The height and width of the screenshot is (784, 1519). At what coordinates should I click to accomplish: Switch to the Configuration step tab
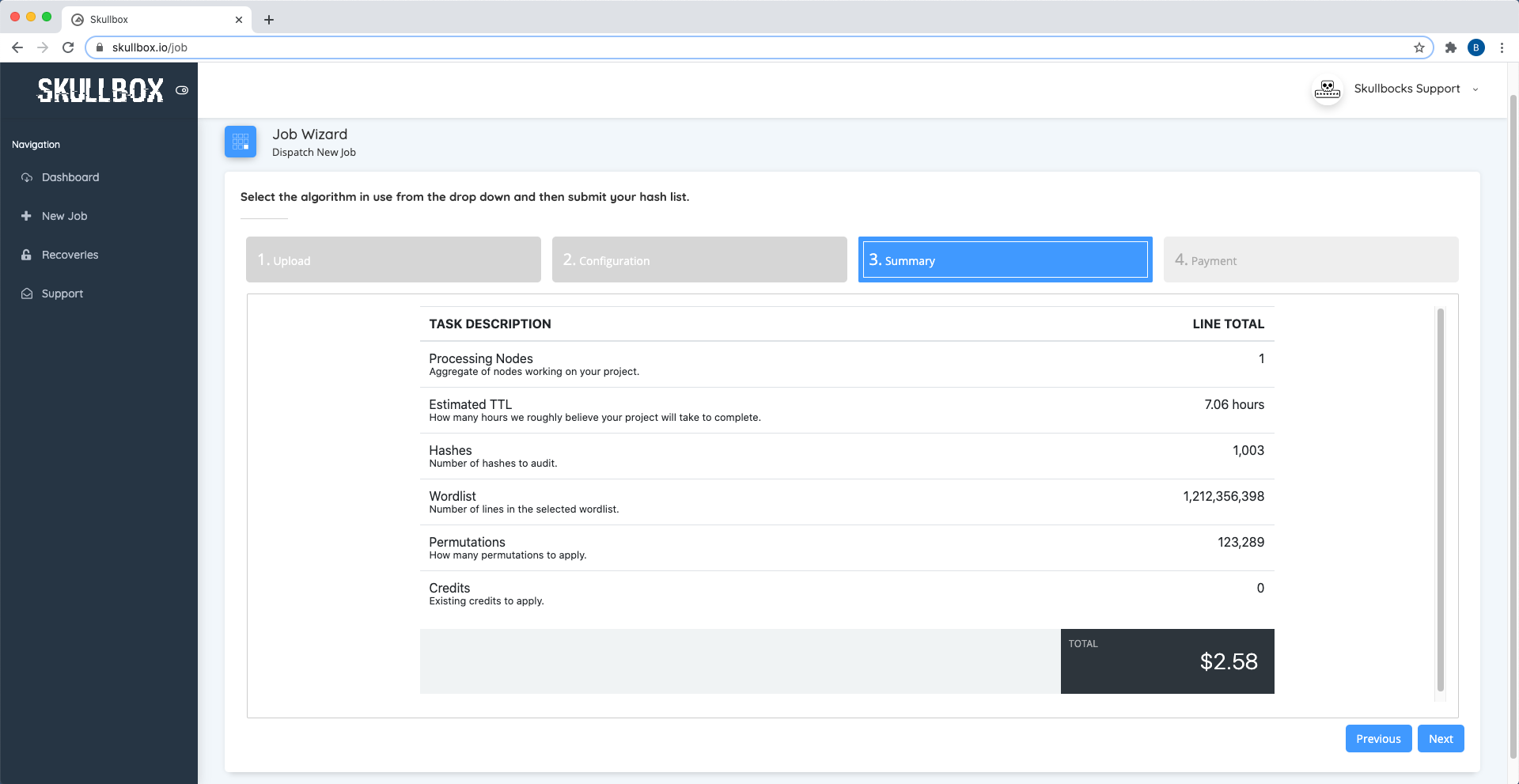click(x=699, y=259)
